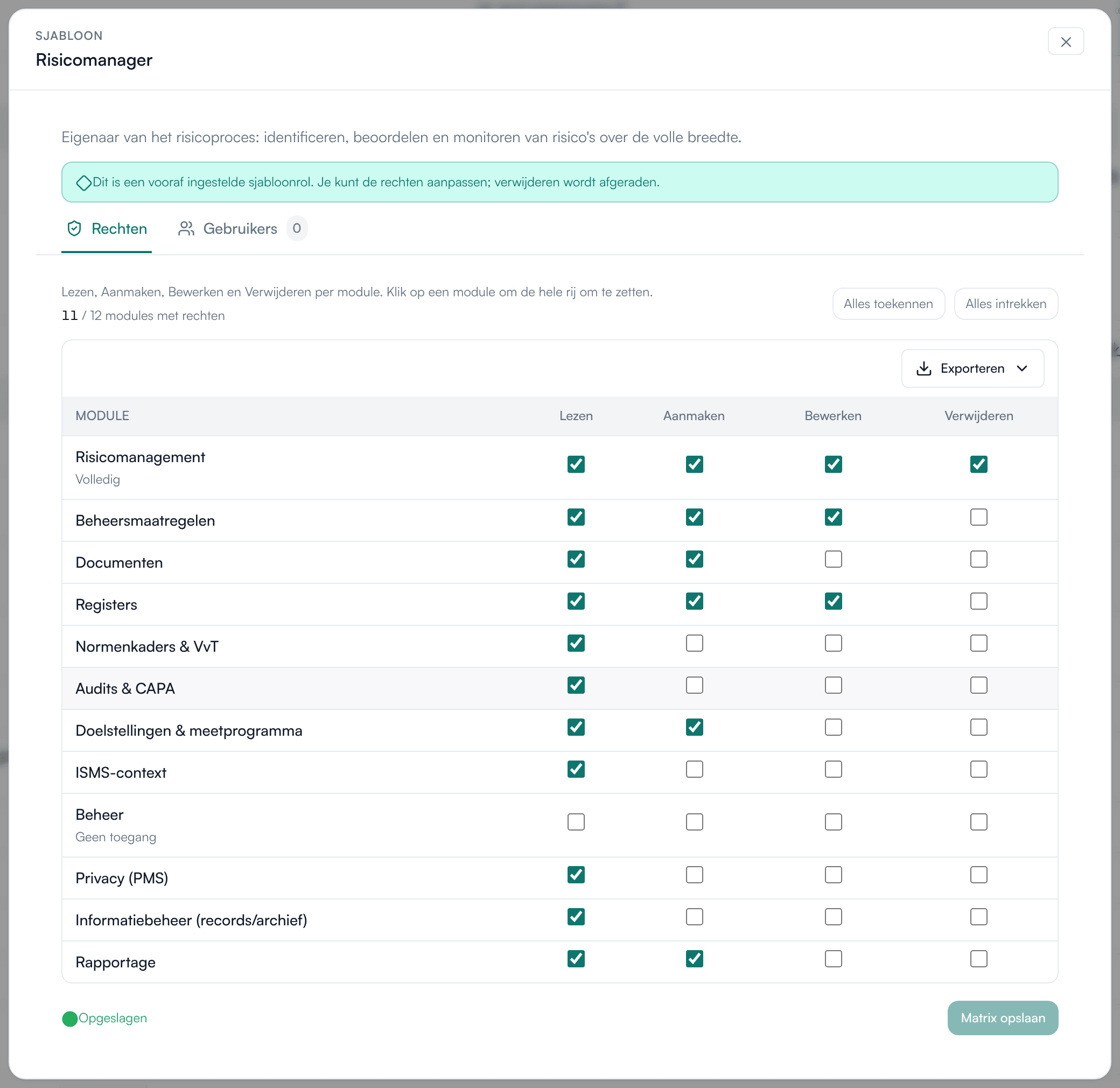Click the Beheer module name
Screen dimensions: 1120x1088
tap(100, 815)
